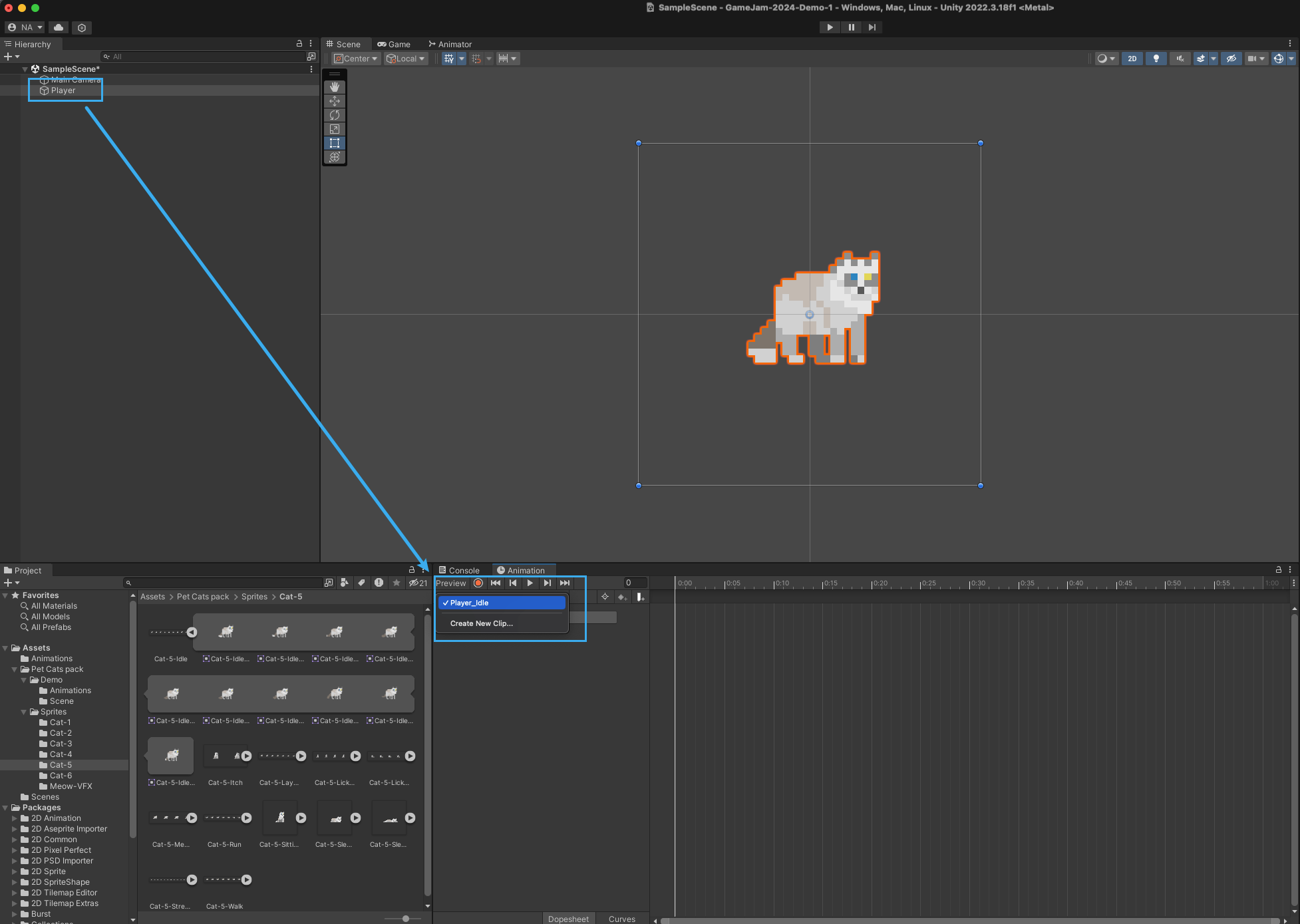Select the Move tool in Scene toolbar
1300x924 pixels.
[x=335, y=101]
